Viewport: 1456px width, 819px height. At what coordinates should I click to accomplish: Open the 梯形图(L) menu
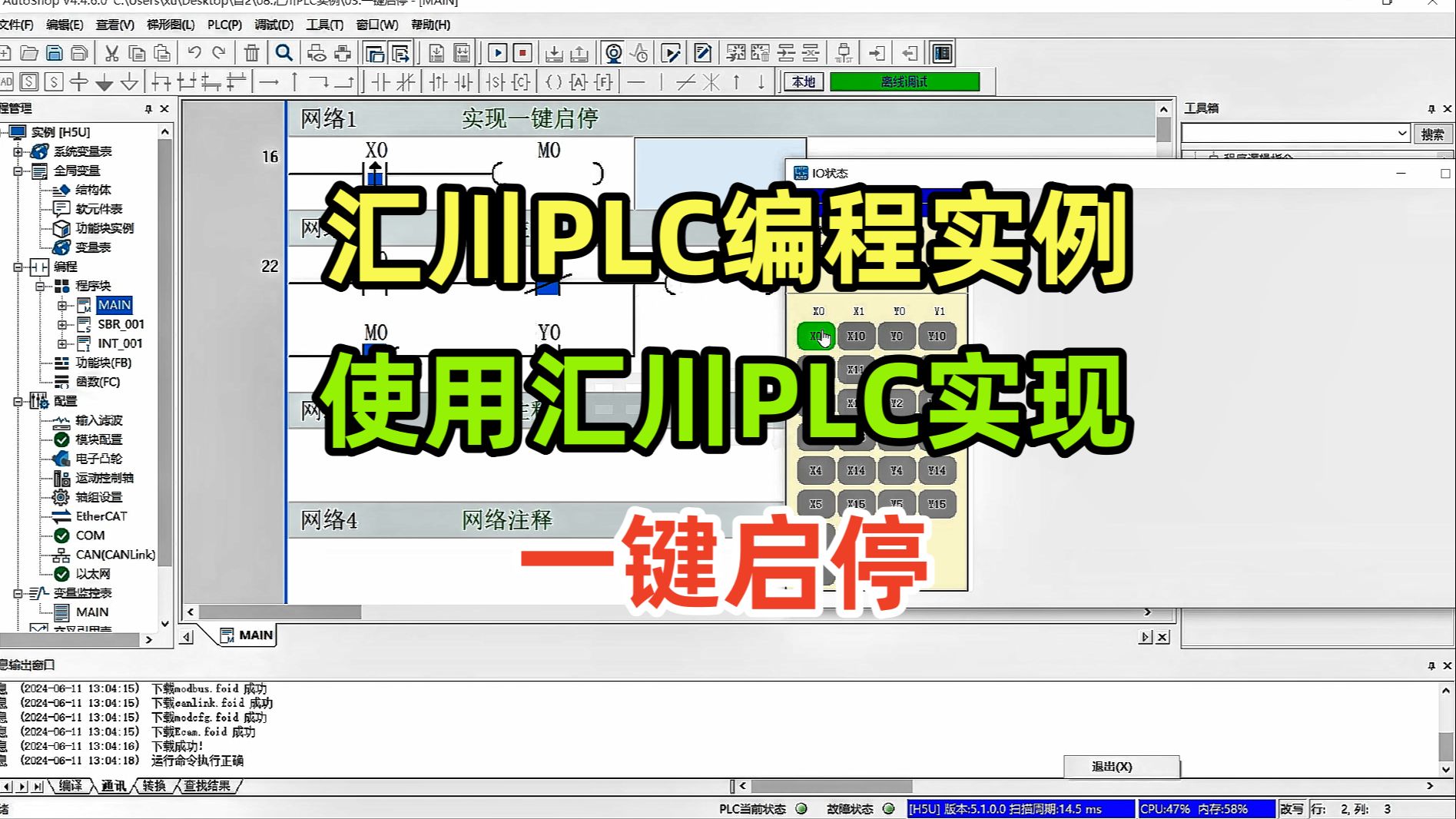click(x=171, y=25)
